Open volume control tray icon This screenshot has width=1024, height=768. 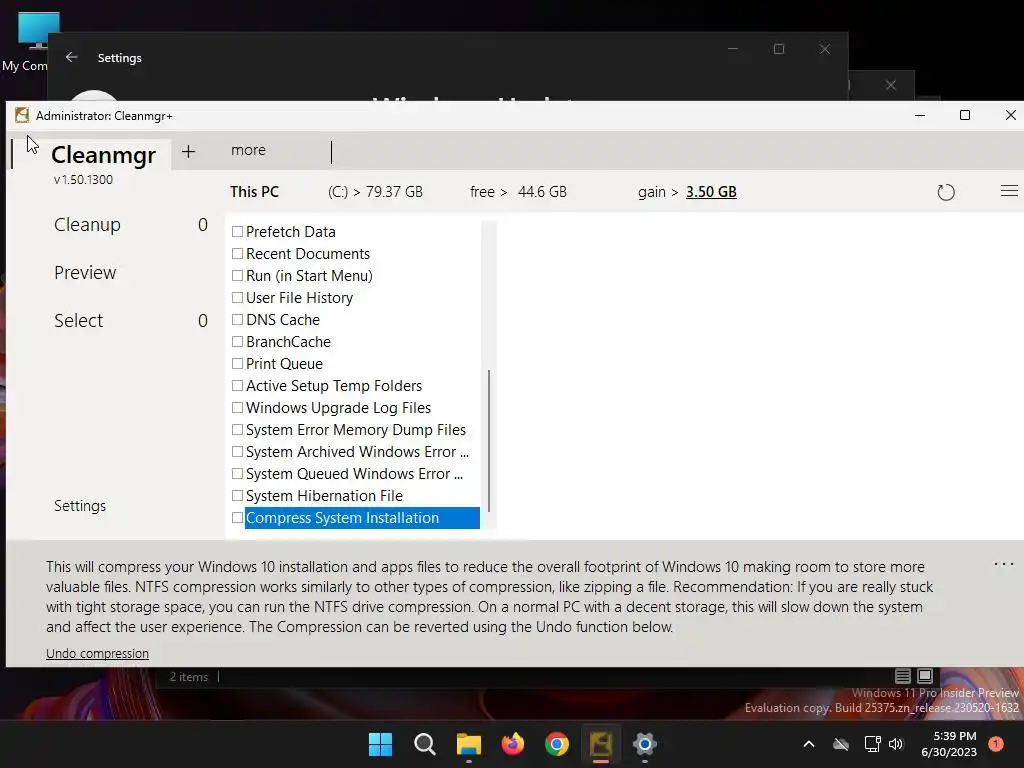896,744
